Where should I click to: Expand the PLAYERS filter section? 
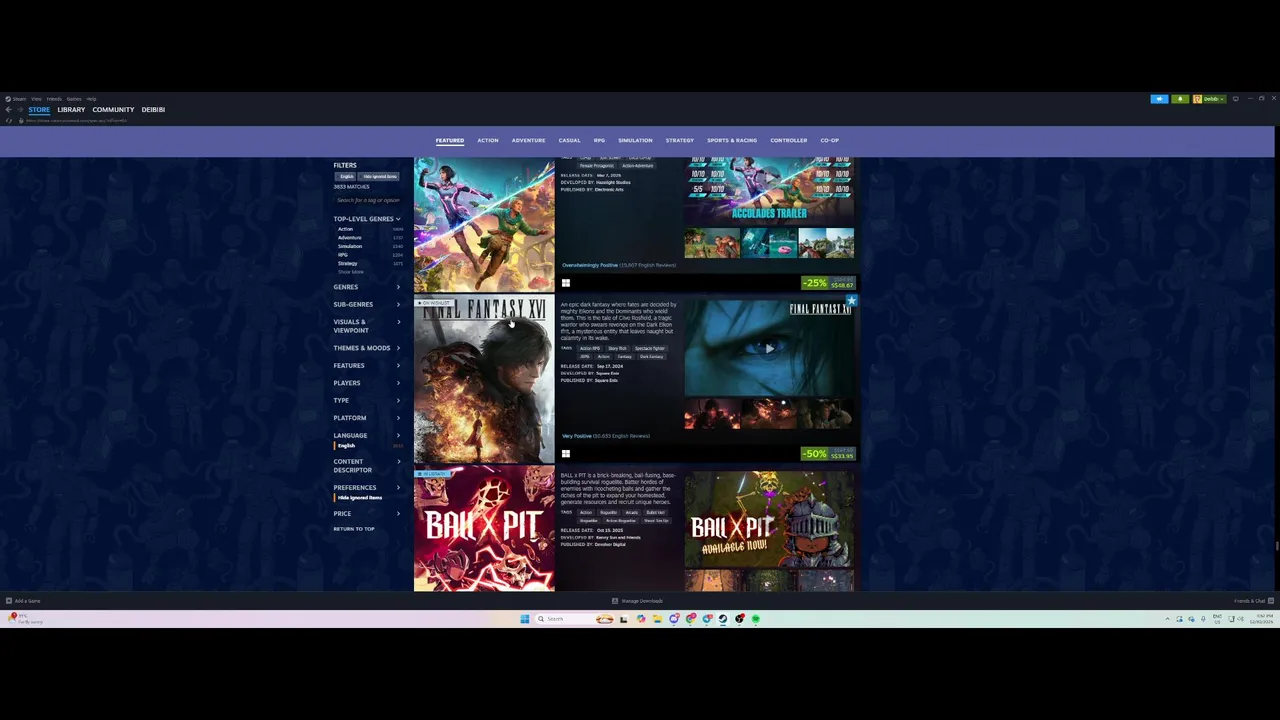click(x=367, y=383)
